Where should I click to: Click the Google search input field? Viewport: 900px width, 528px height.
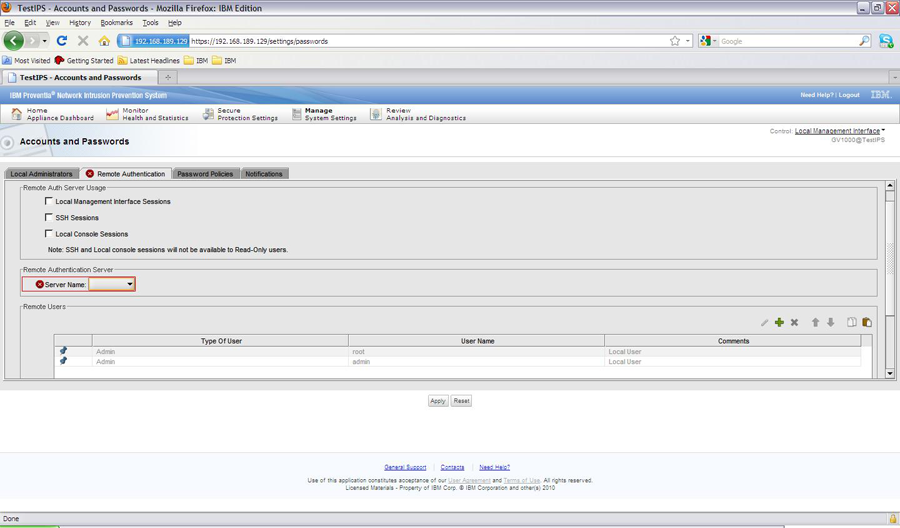[788, 41]
